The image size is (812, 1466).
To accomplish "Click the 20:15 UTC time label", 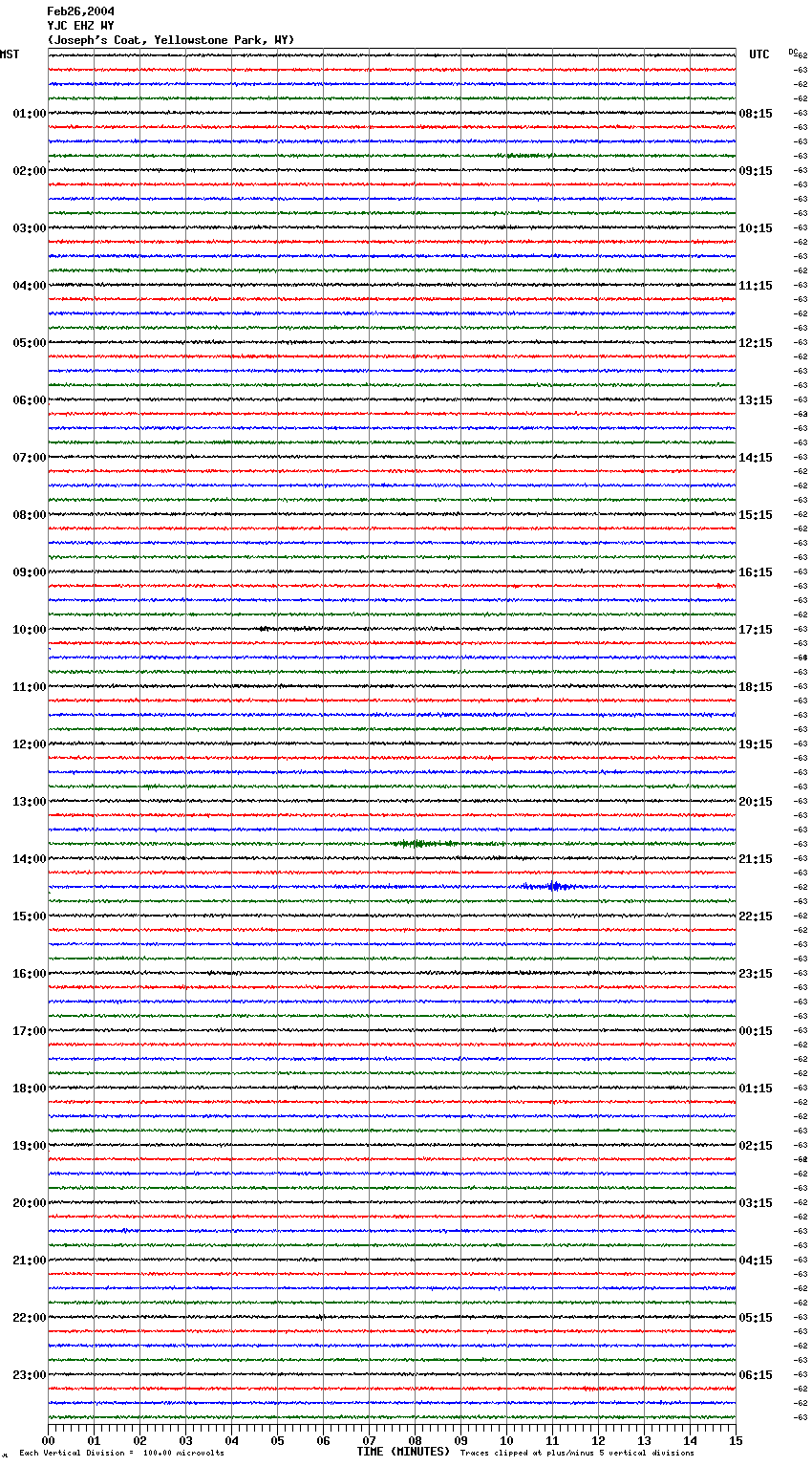I will (756, 802).
